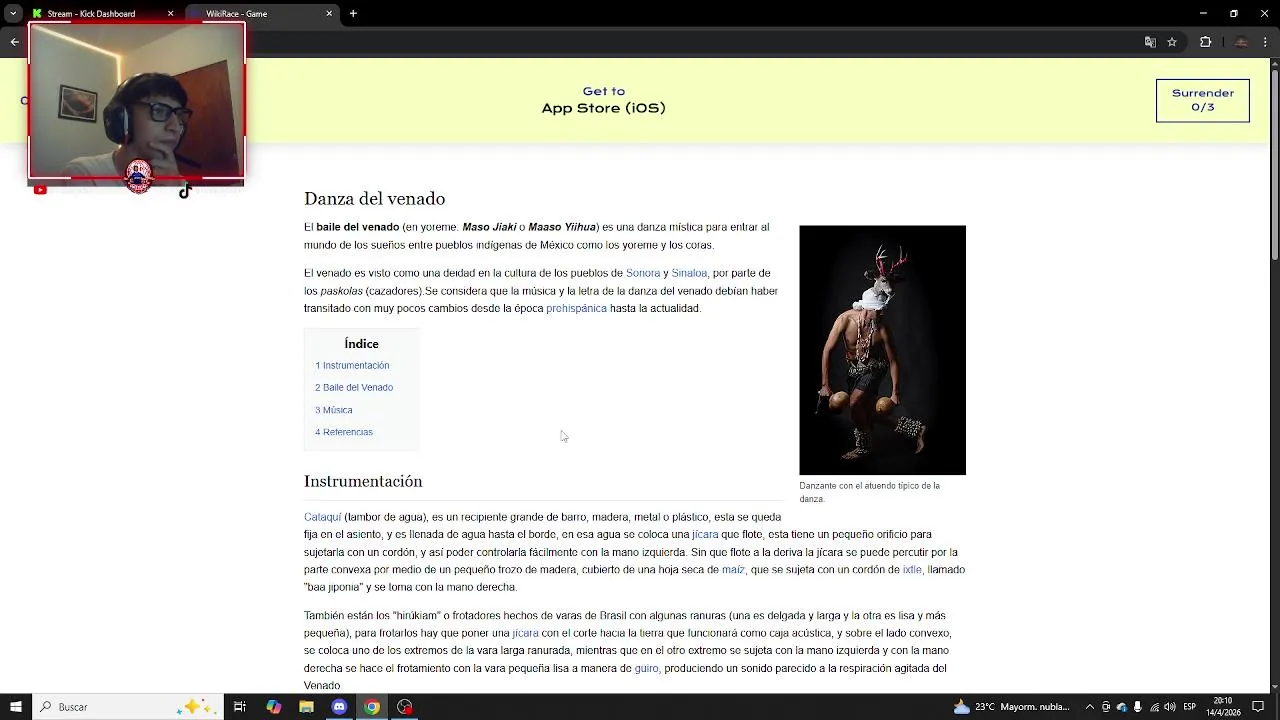Follow the Sinaloa link
1280x720 pixels.
(x=689, y=273)
